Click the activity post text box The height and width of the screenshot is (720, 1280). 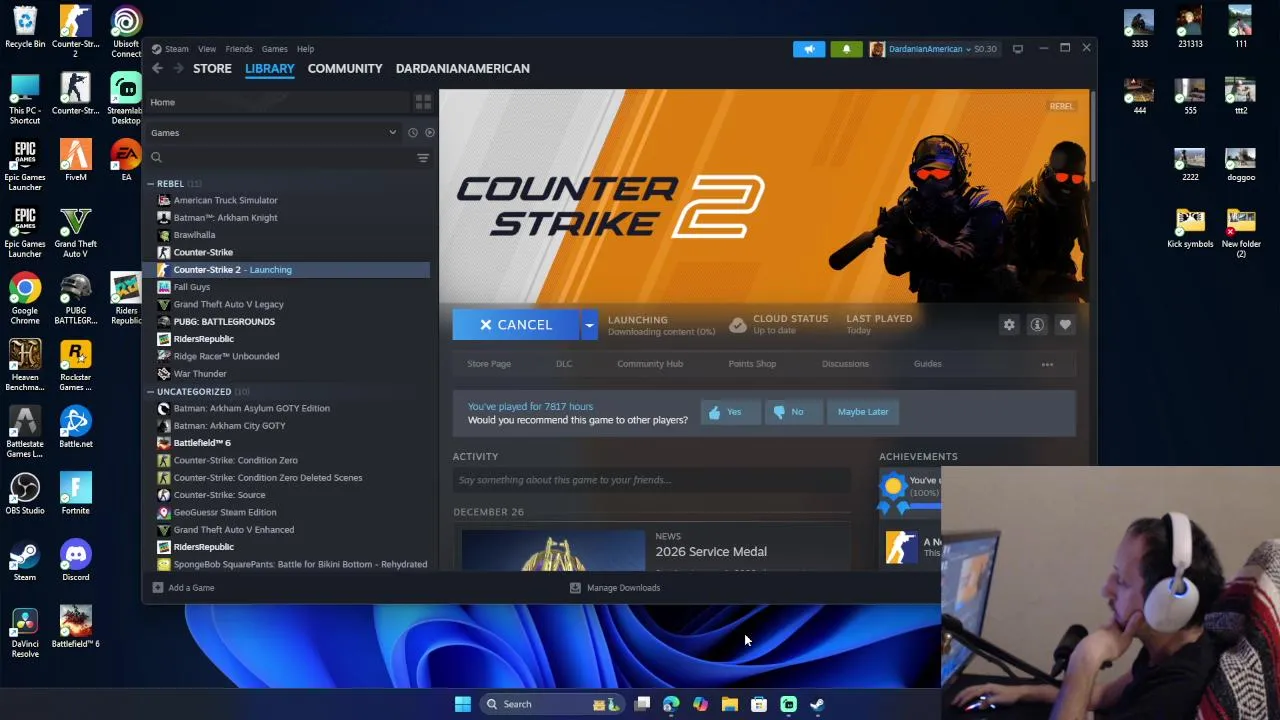[x=651, y=480]
